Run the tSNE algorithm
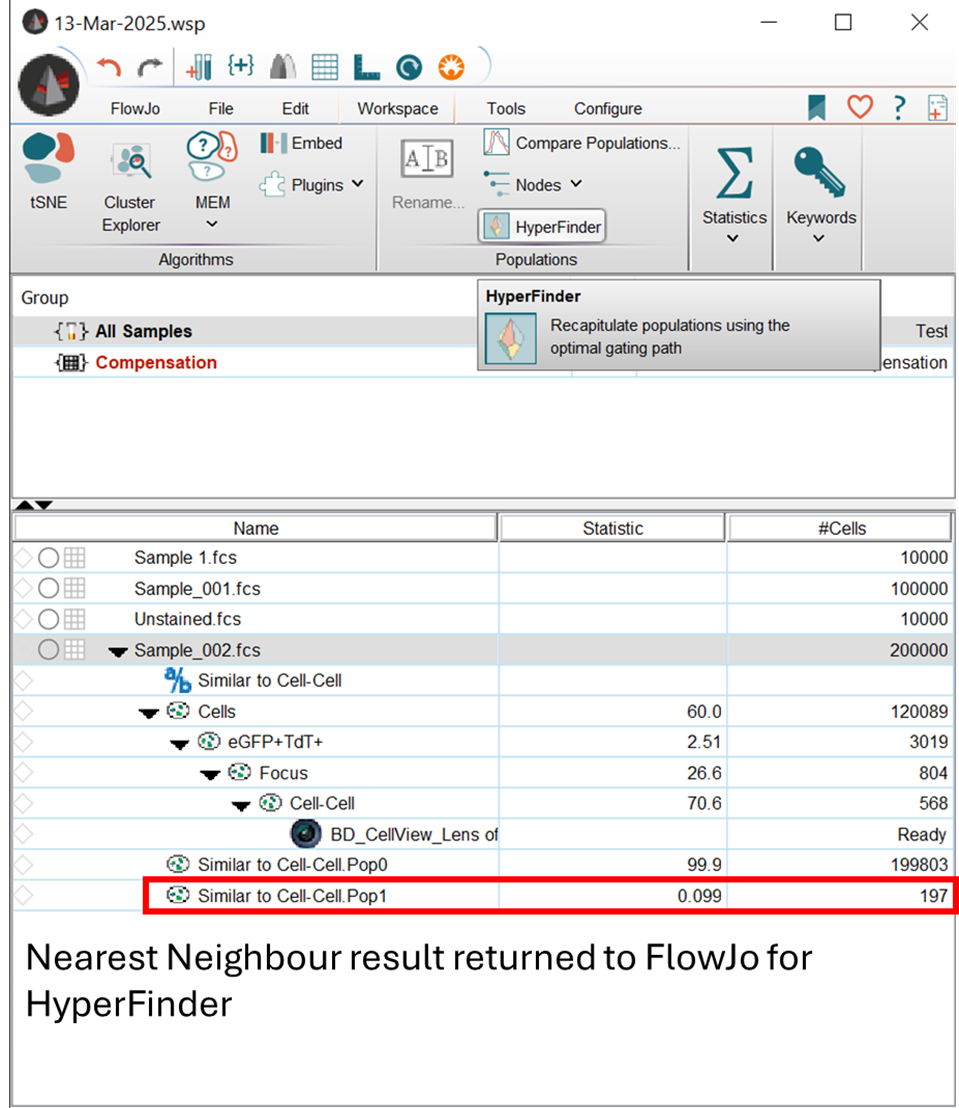The height and width of the screenshot is (1108, 959). pyautogui.click(x=48, y=172)
